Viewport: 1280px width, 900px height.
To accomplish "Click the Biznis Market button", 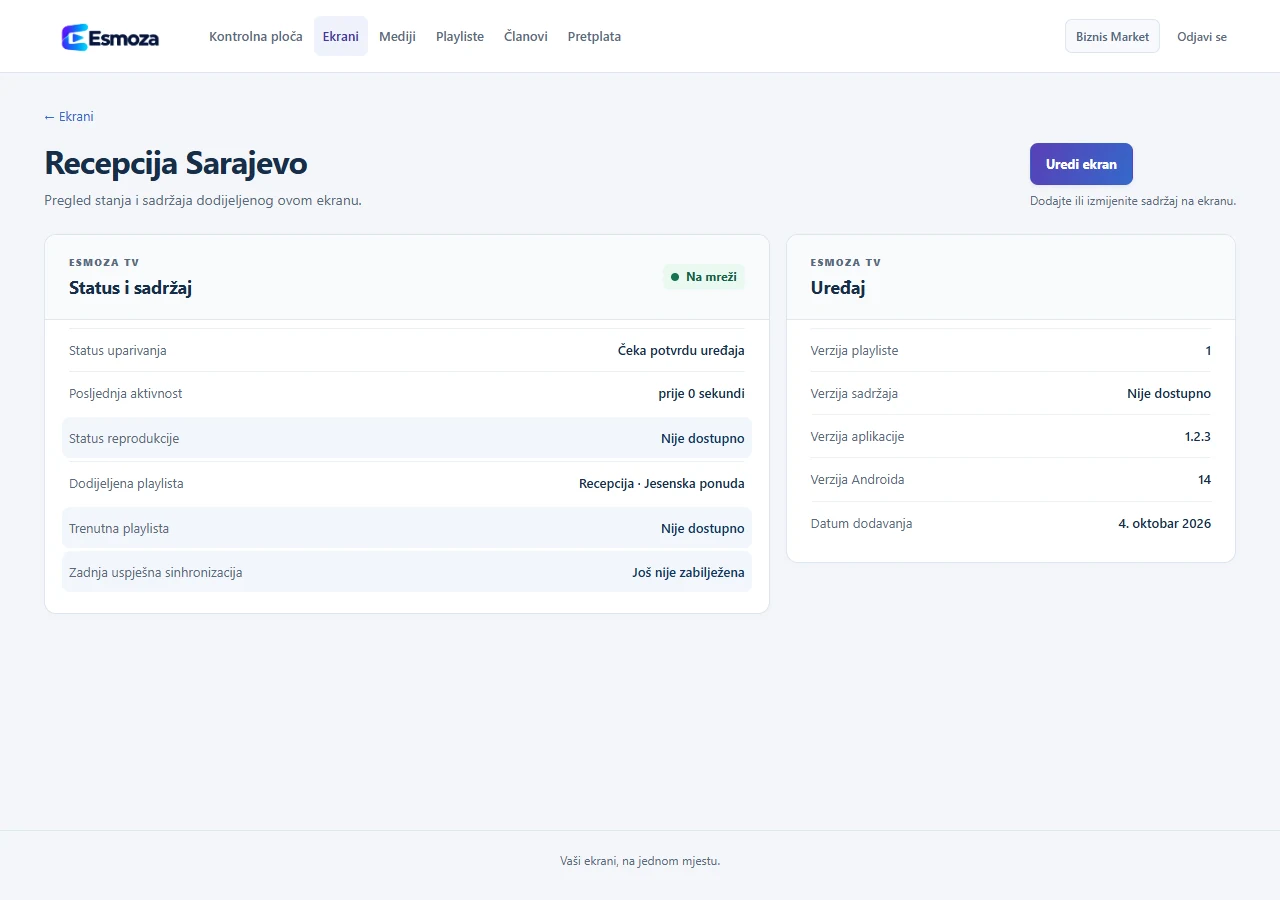I will [1112, 36].
